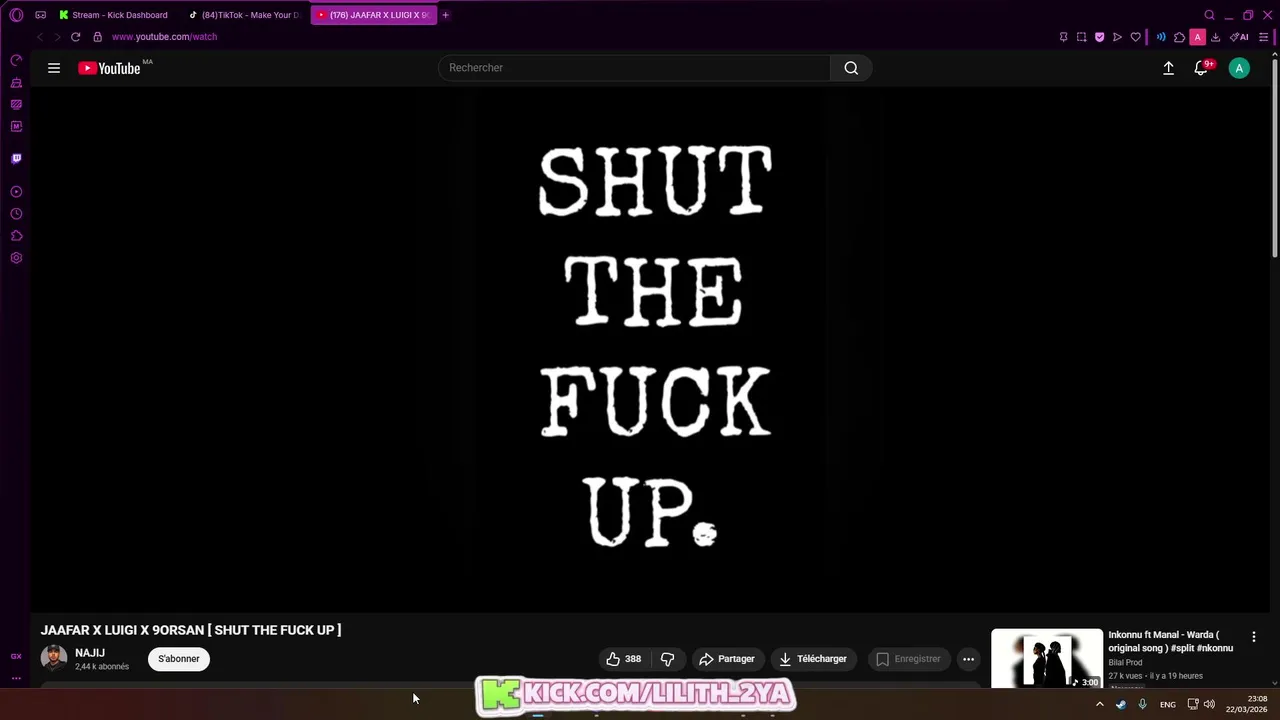Image resolution: width=1280 pixels, height=720 pixels.
Task: Open Twitch panel in sidebar
Action: coord(16,158)
